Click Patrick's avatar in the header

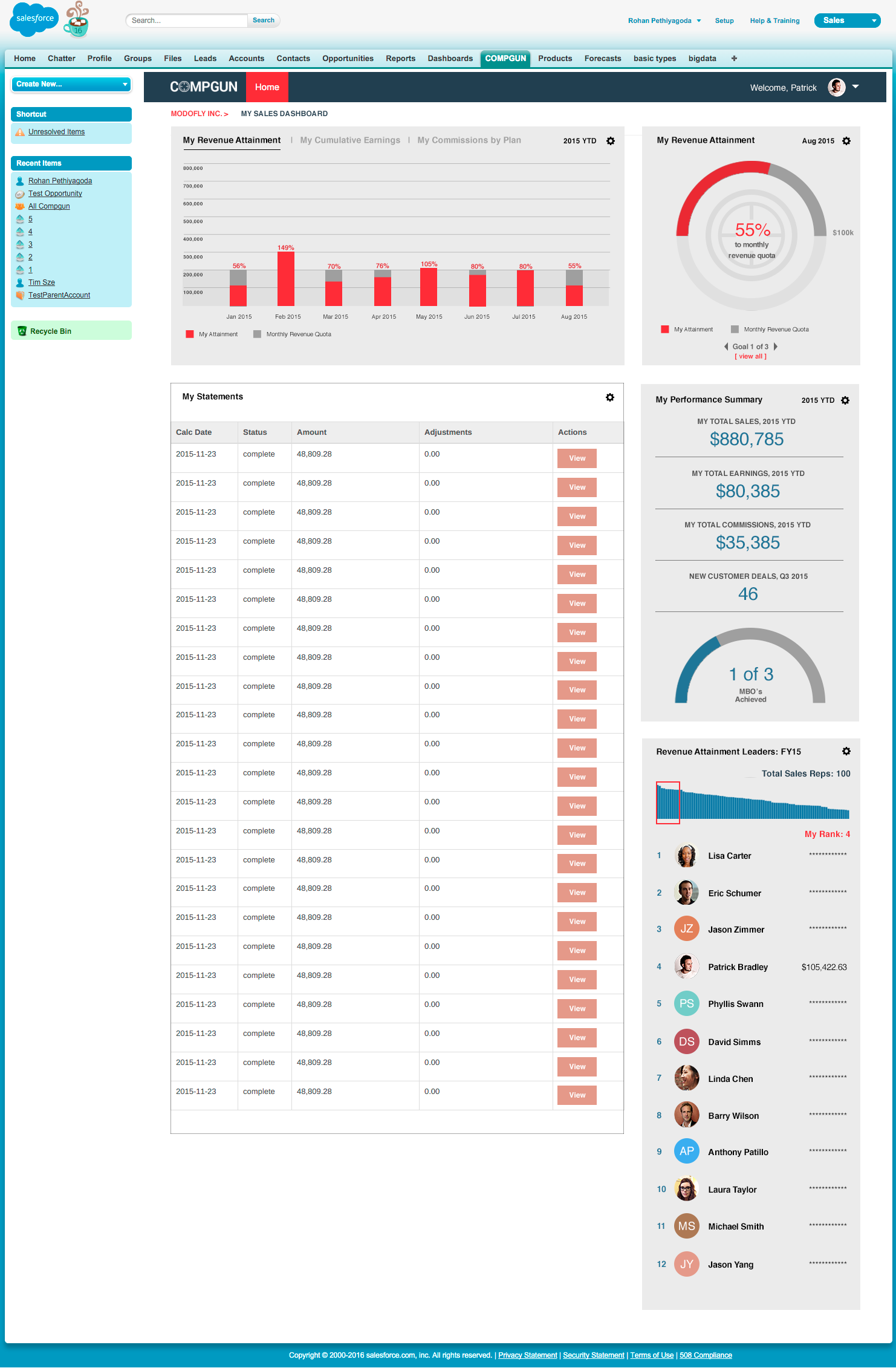pos(837,87)
